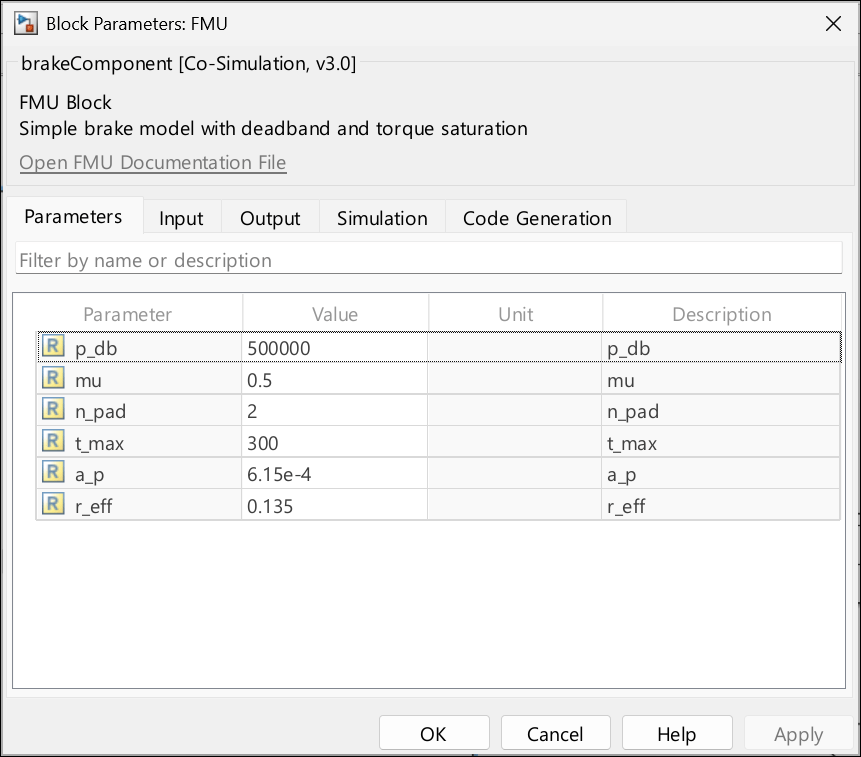Select the Simulation tab
Image resolution: width=861 pixels, height=757 pixels.
(x=382, y=218)
